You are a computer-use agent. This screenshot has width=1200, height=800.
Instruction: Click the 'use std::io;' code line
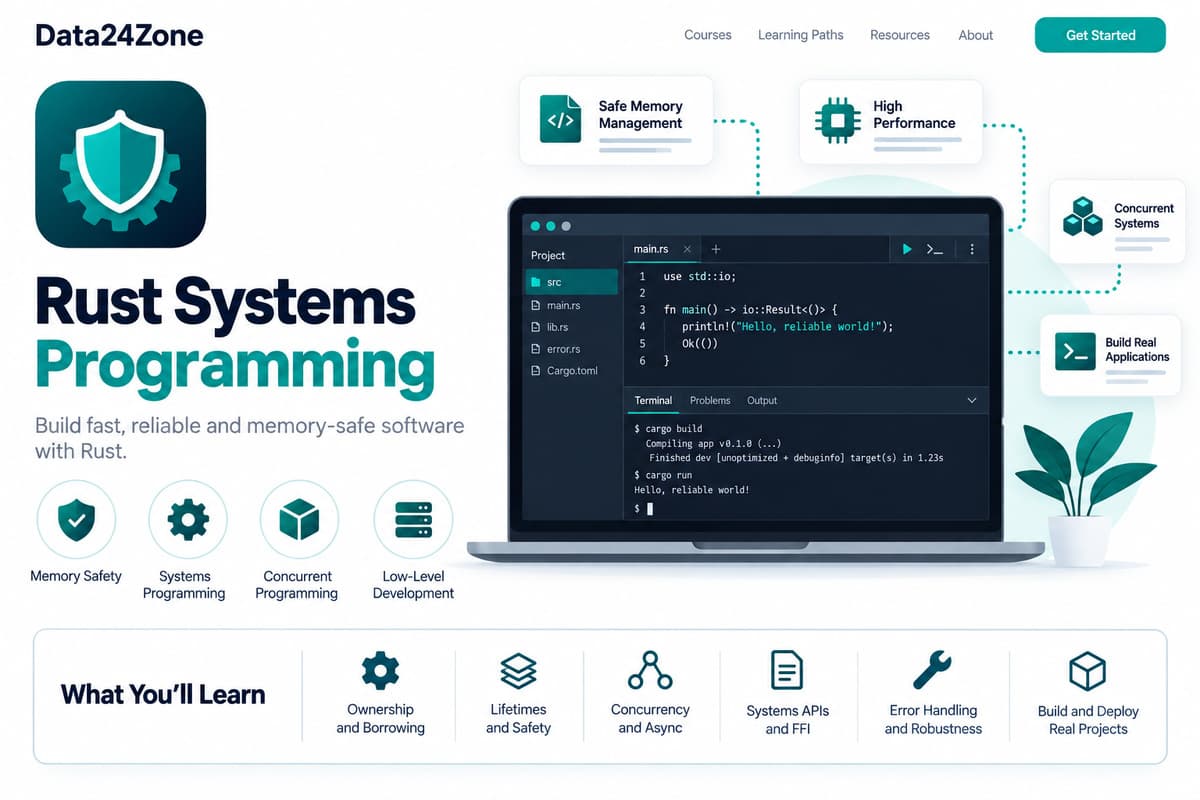click(699, 276)
